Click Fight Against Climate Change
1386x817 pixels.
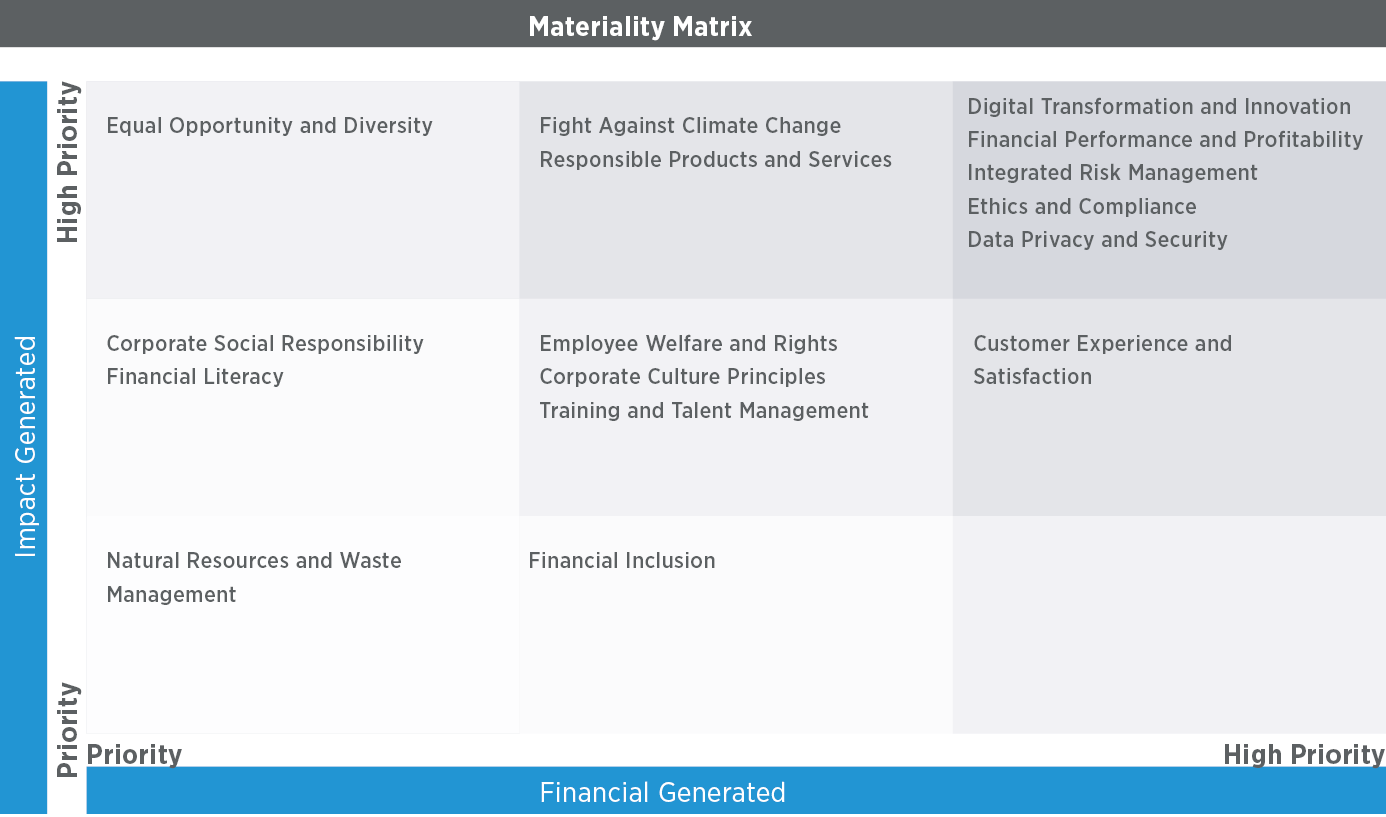pos(690,126)
